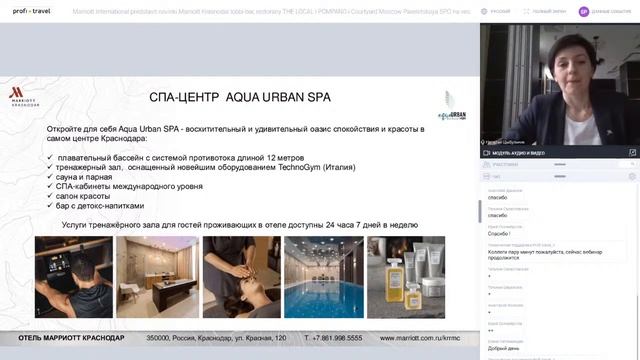Open the profi.travel logo link
The width and height of the screenshot is (640, 360).
31,11
